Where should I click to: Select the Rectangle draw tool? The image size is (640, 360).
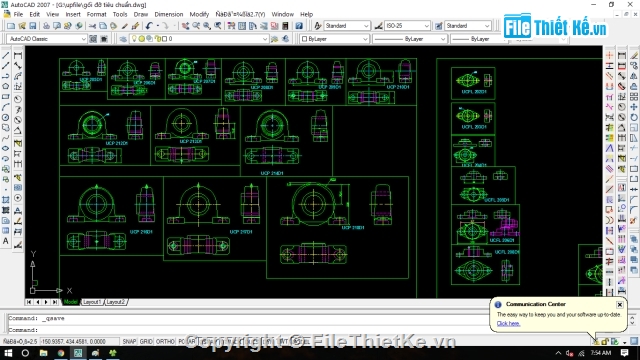pos(6,97)
